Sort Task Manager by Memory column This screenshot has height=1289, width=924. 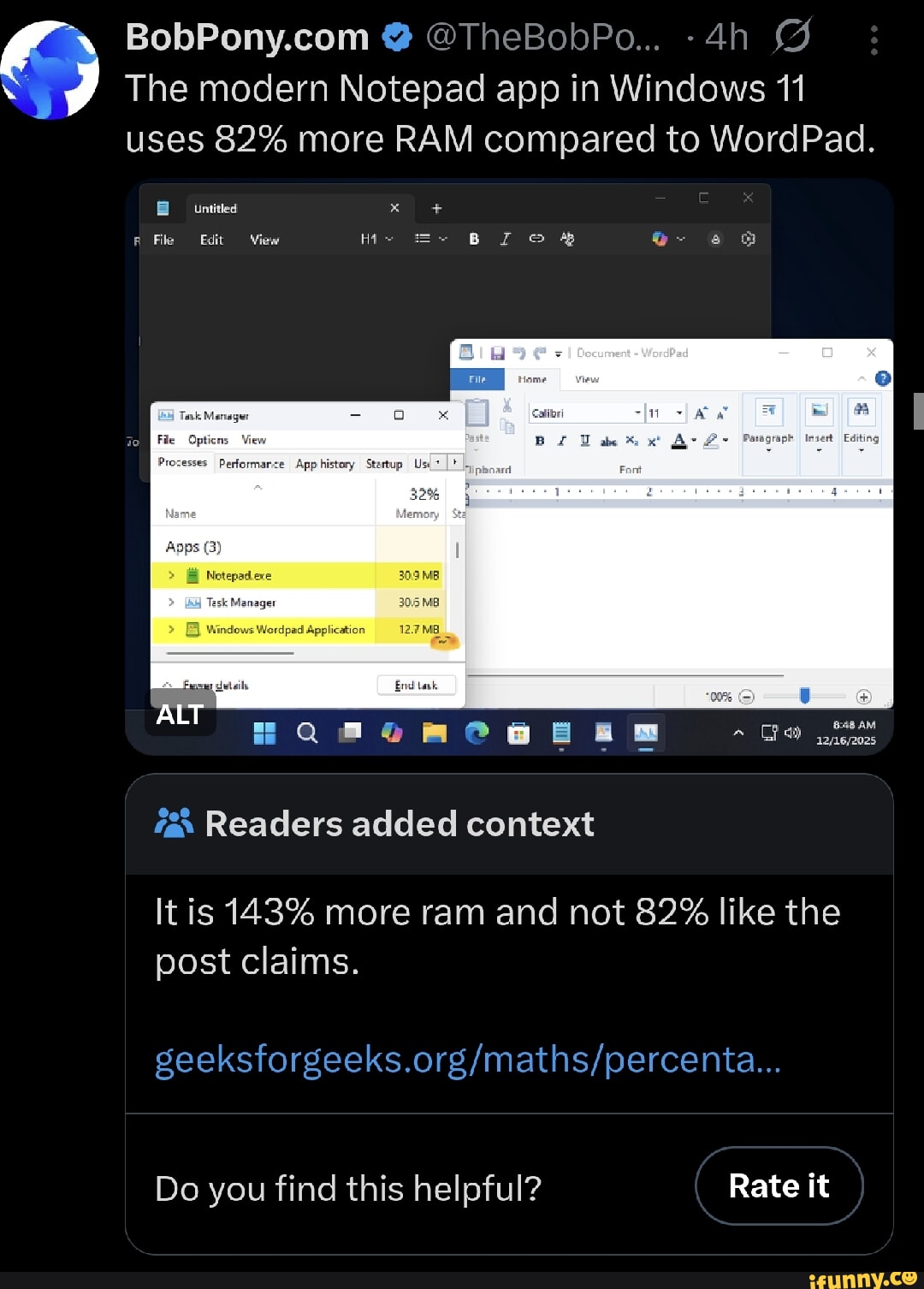pos(411,503)
